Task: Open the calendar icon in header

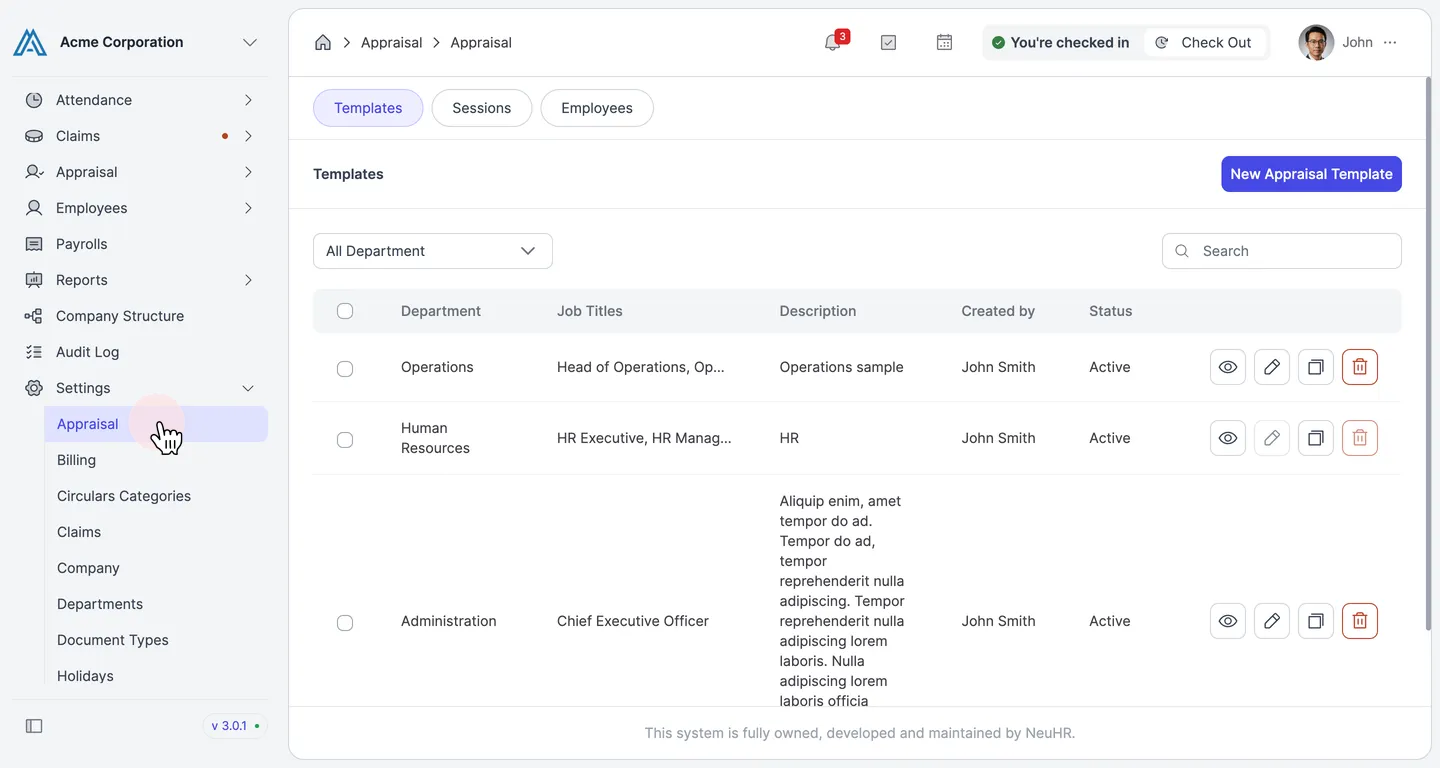Action: coord(944,42)
